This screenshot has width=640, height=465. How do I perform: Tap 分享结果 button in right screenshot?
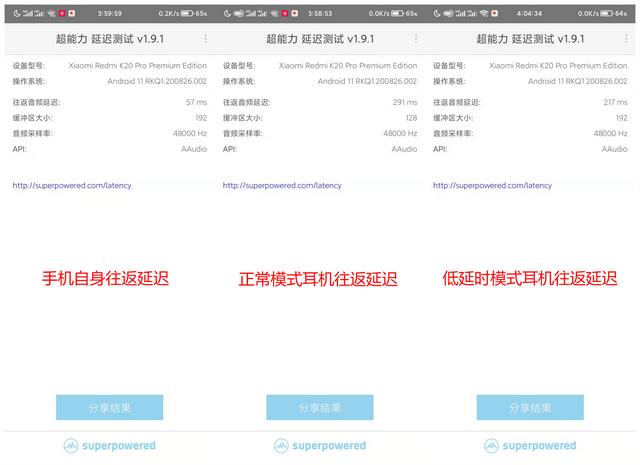530,407
